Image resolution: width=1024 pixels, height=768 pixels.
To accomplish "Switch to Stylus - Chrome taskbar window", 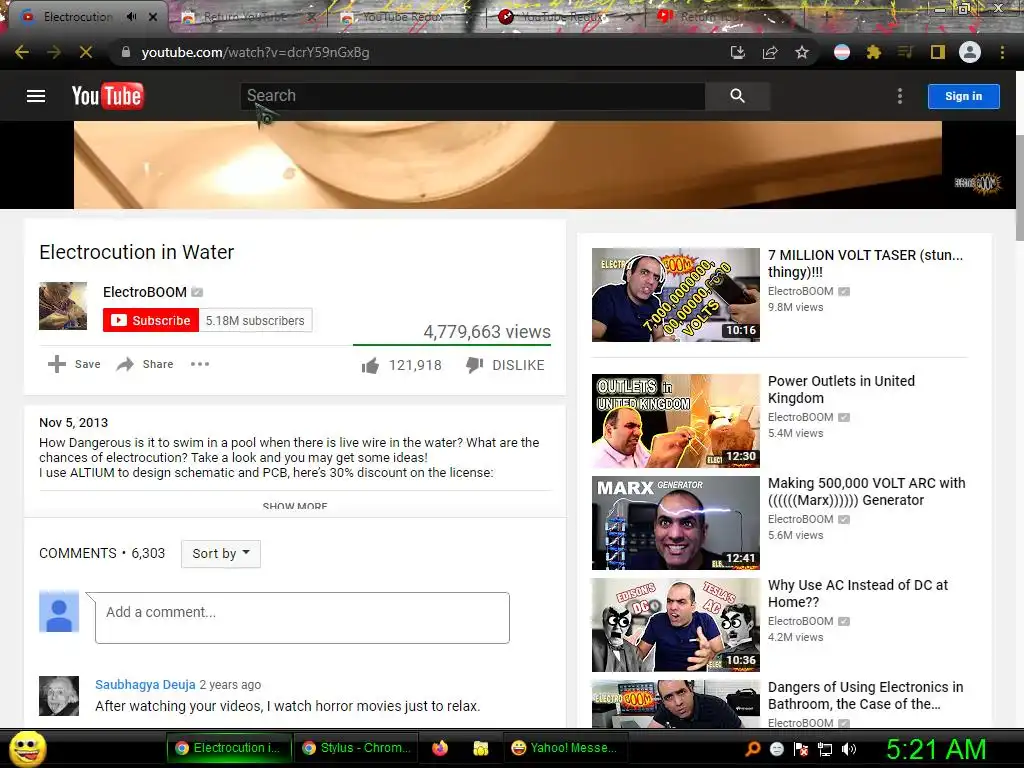I will pos(357,748).
